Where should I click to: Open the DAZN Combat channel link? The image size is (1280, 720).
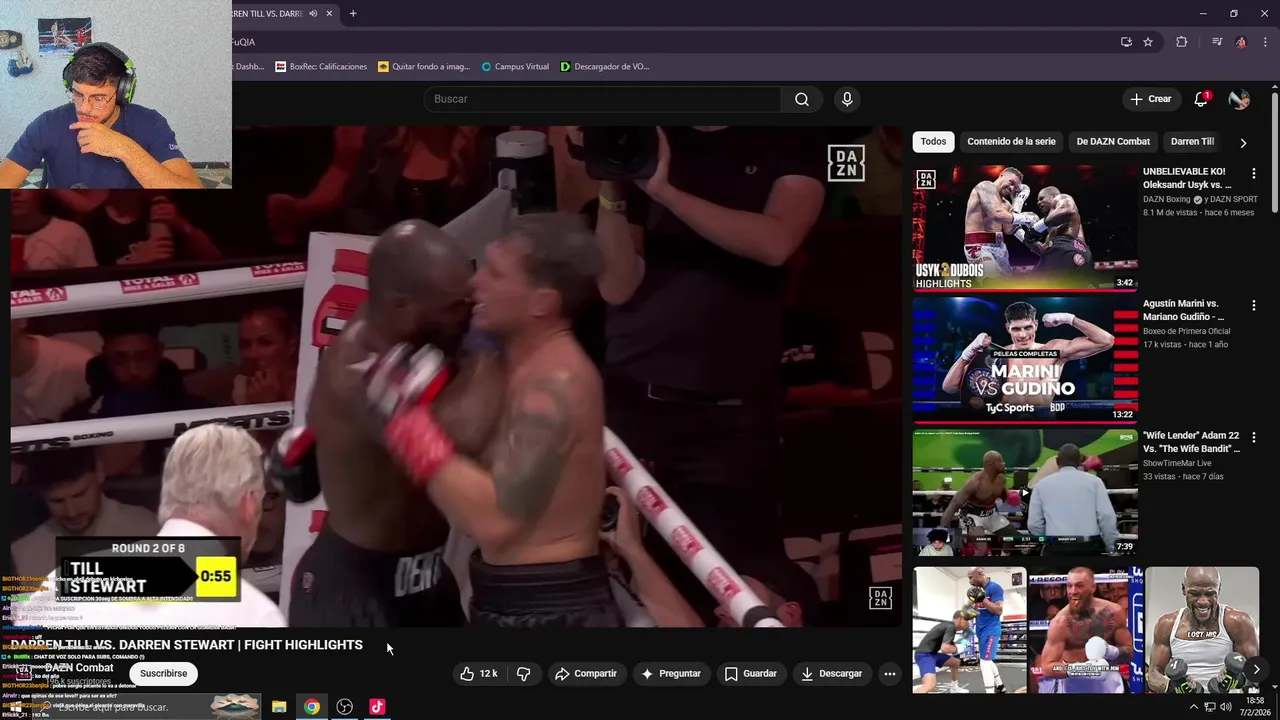(x=79, y=668)
